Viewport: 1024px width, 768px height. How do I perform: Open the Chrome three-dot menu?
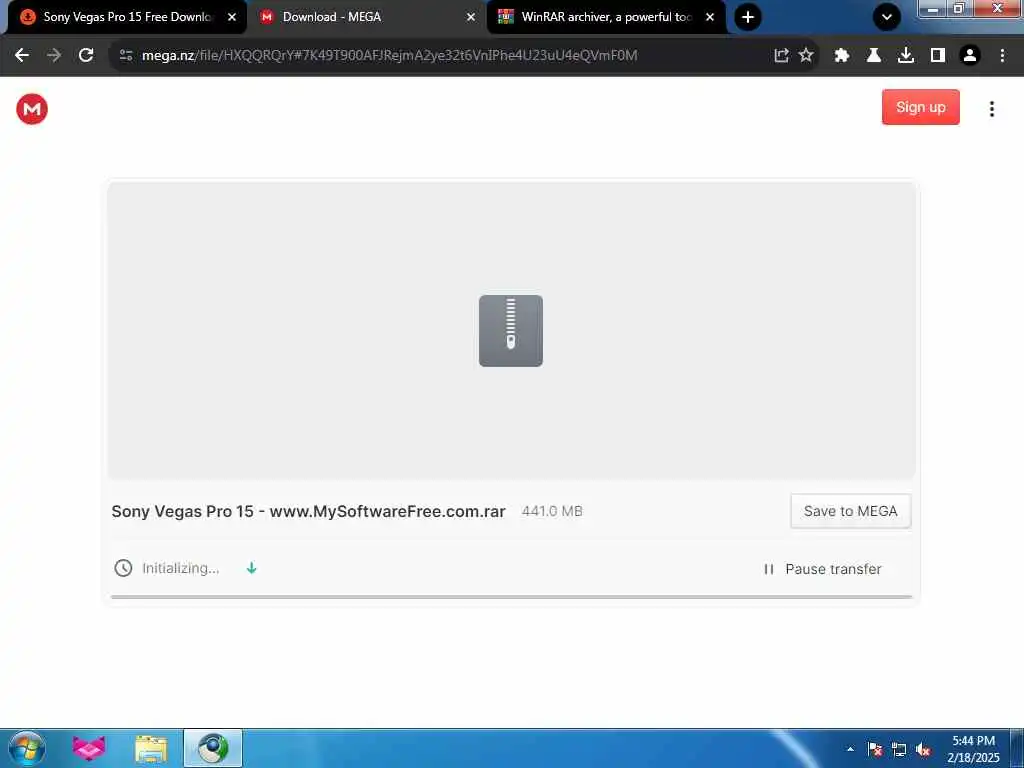[x=1002, y=55]
